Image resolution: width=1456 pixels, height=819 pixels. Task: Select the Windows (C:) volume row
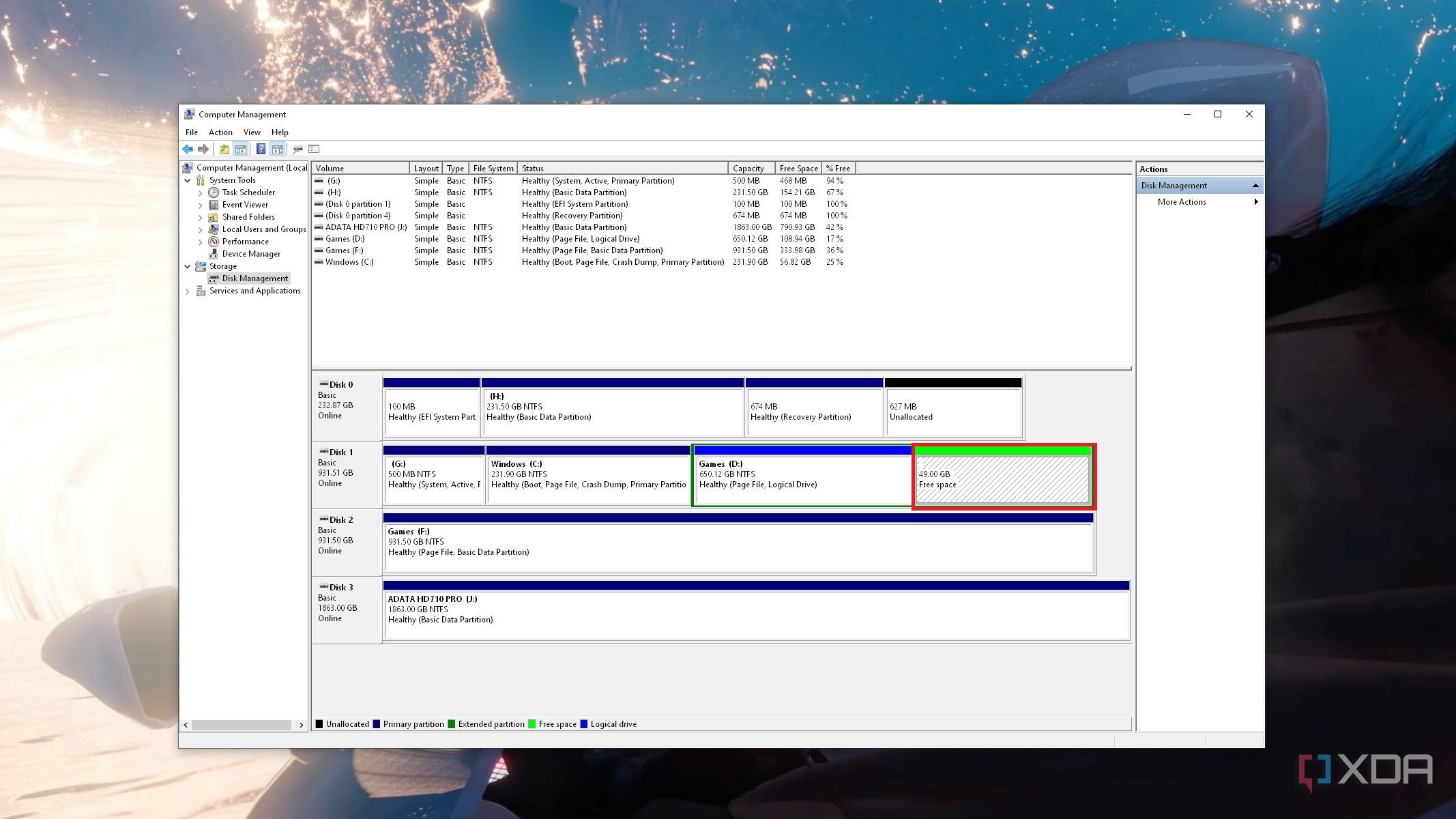click(580, 262)
